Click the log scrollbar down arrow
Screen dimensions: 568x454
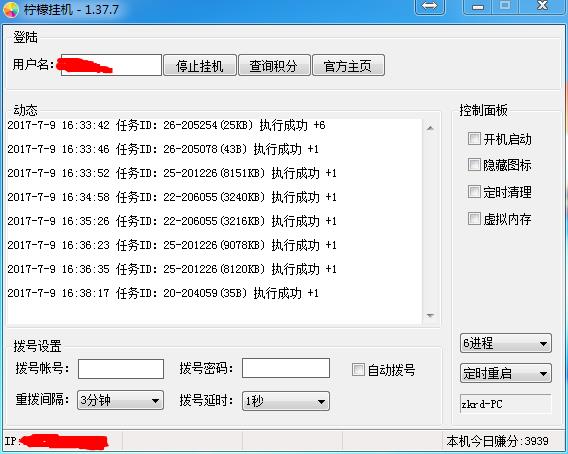(430, 316)
